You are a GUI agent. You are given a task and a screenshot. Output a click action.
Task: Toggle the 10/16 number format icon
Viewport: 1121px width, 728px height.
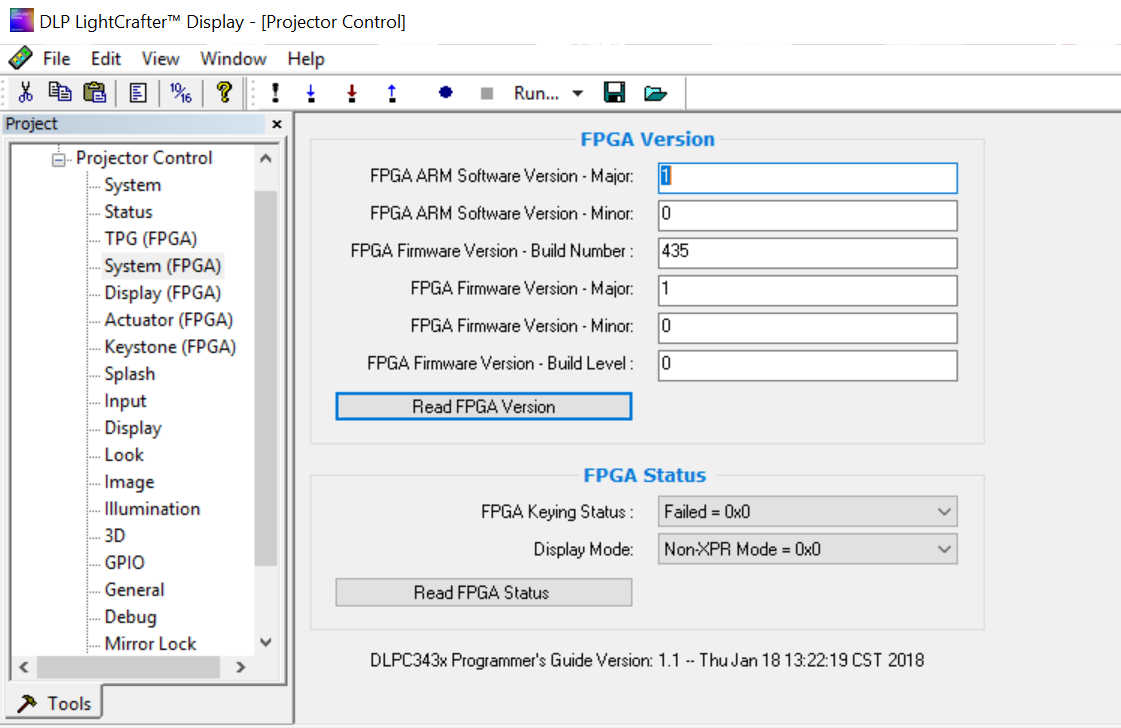[x=181, y=93]
